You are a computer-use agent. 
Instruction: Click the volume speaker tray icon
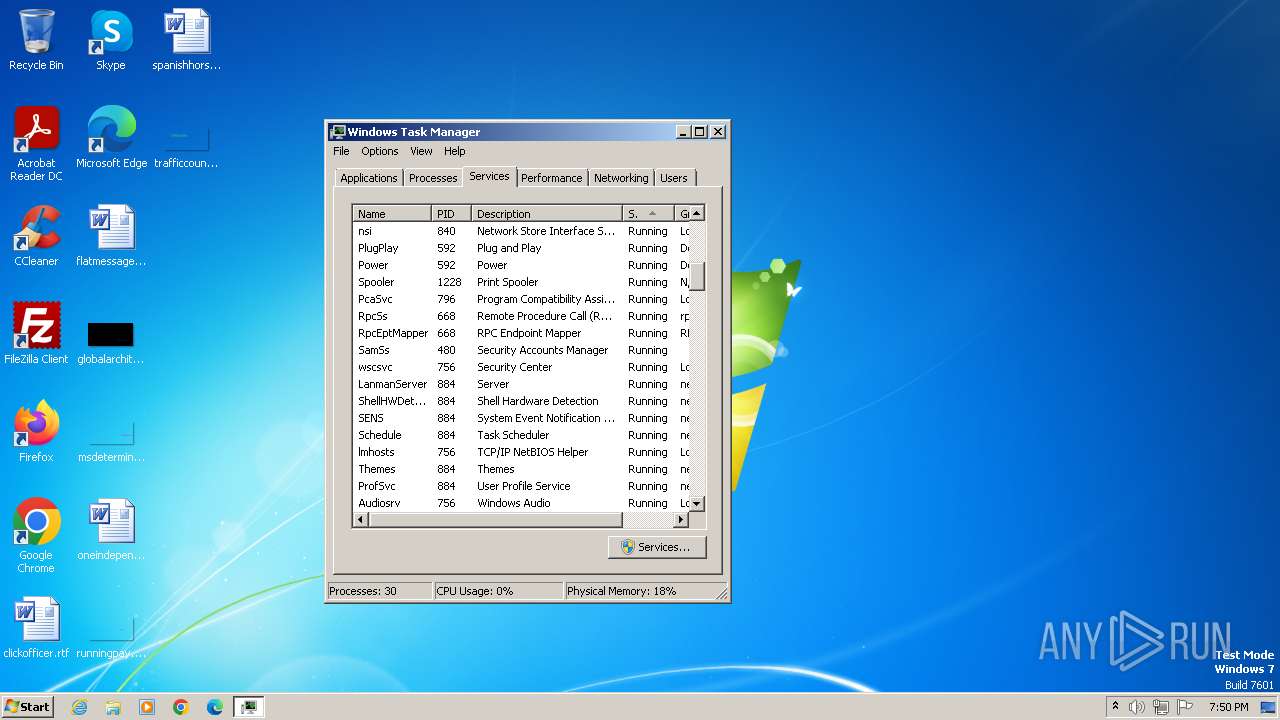[1137, 707]
